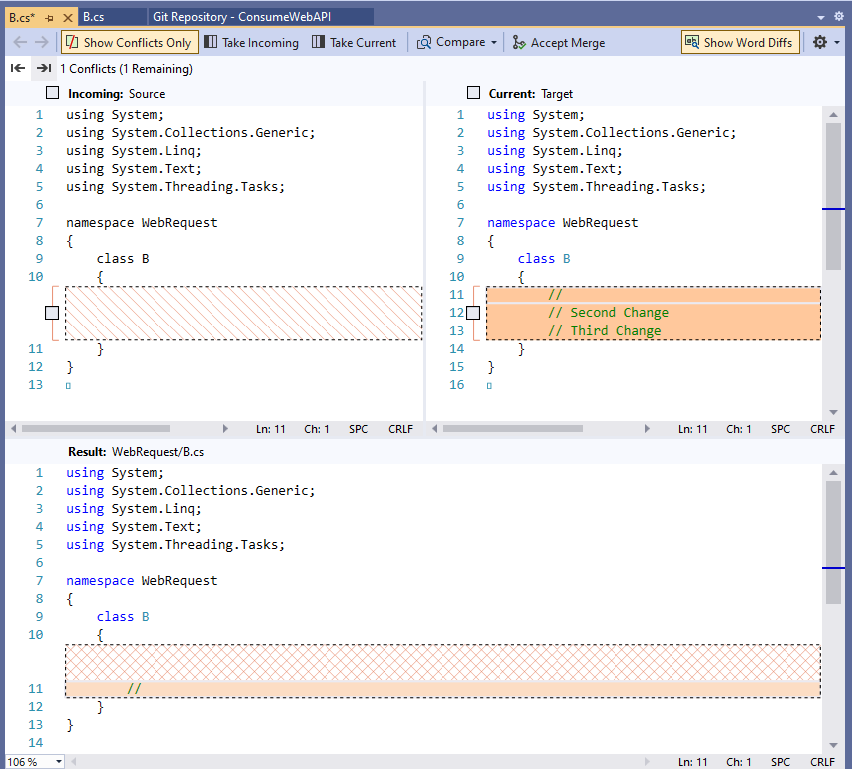
Task: Click the Accept Merge icon
Action: [x=518, y=42]
